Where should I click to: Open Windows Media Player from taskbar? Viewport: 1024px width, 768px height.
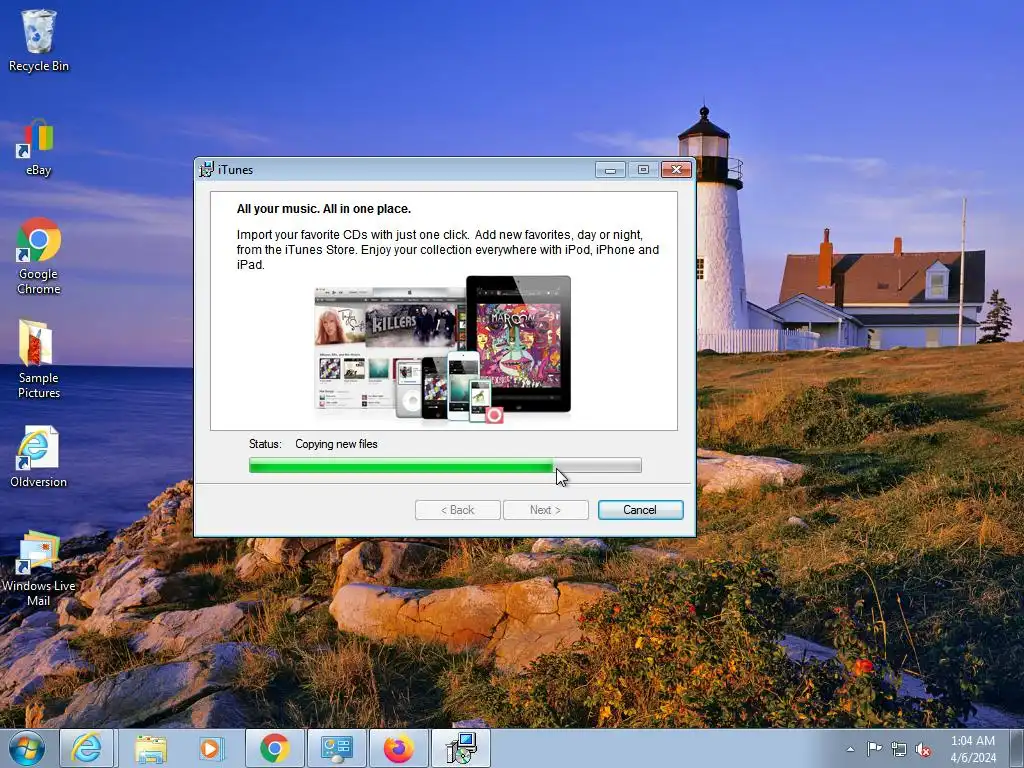[210, 748]
